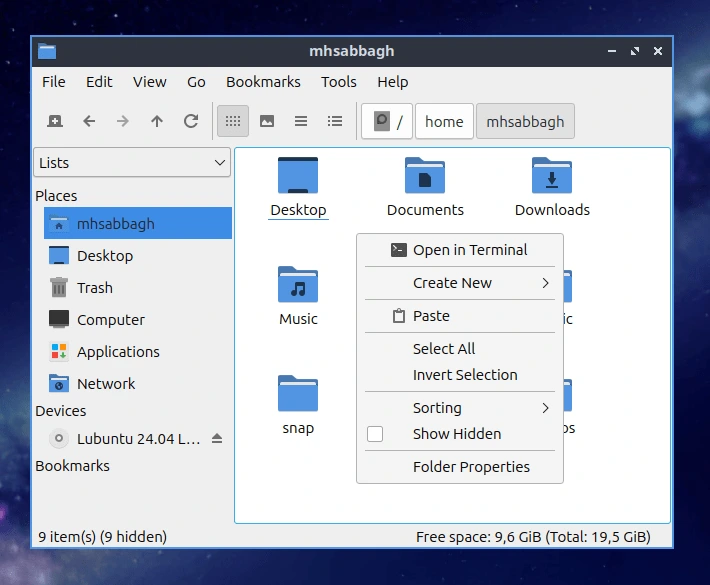710x585 pixels.
Task: Switch to icon view mode
Action: (233, 121)
